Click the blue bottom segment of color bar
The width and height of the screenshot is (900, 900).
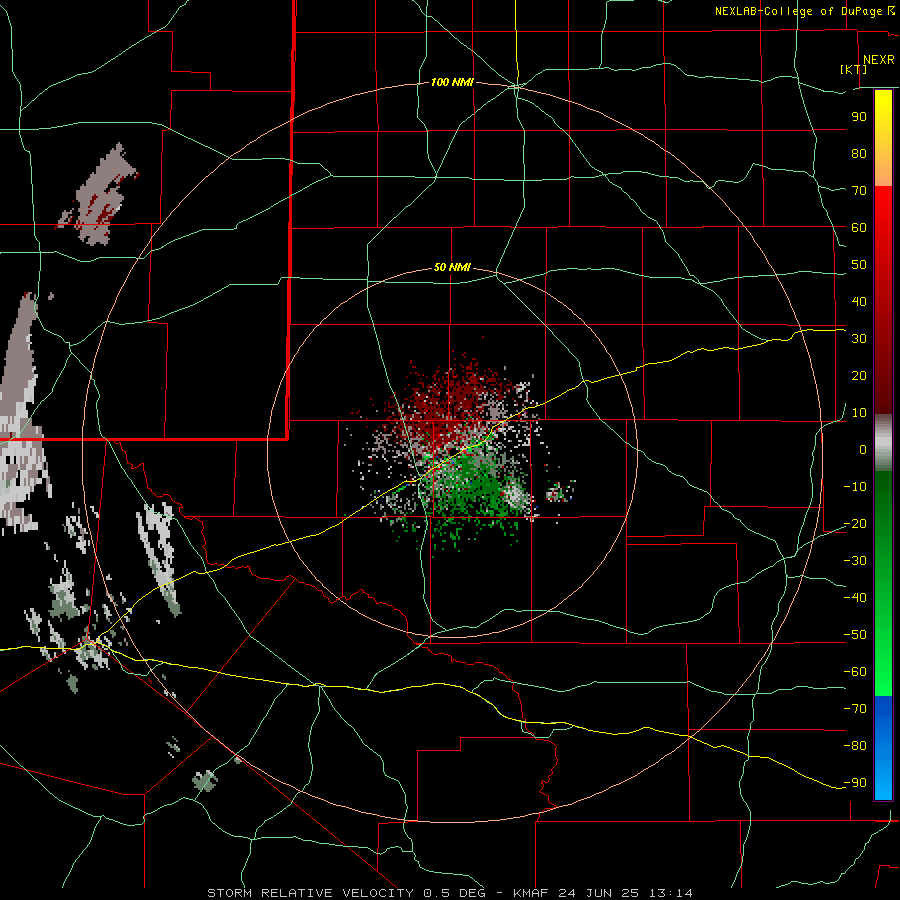[883, 748]
